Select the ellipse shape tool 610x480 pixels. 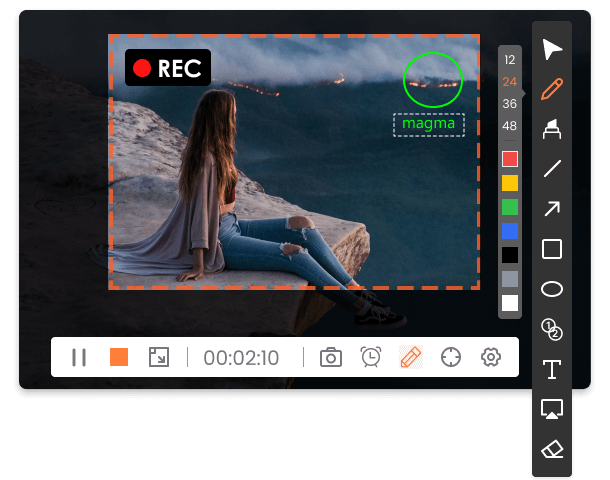[552, 289]
